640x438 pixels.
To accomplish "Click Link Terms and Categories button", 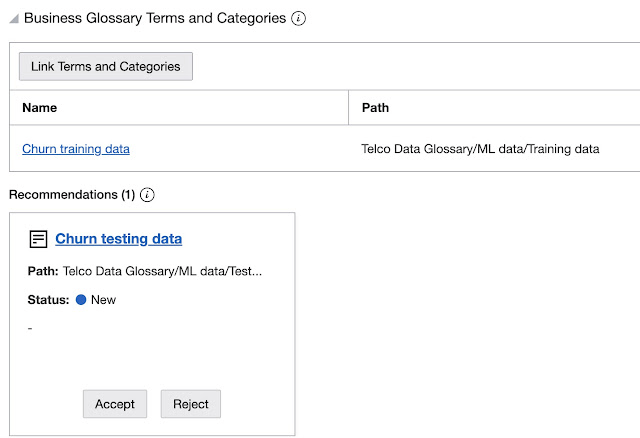I will click(106, 66).
